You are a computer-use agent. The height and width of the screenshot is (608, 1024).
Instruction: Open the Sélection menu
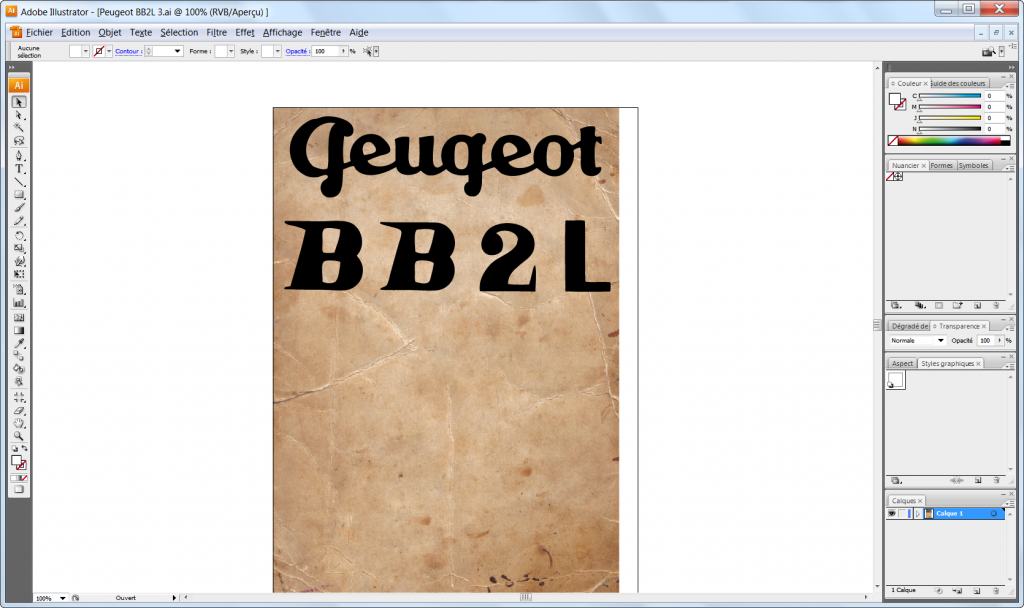coord(179,32)
